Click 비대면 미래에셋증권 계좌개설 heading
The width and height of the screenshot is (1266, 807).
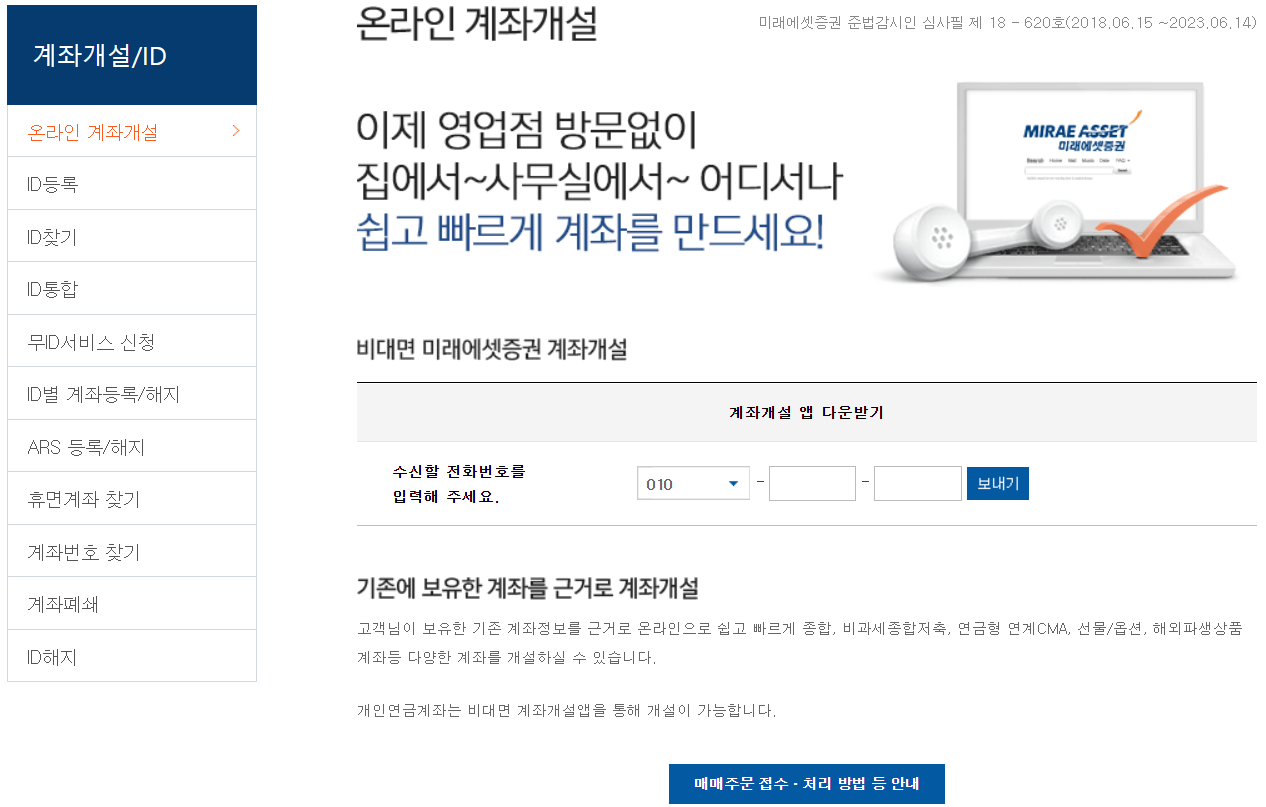pos(491,350)
